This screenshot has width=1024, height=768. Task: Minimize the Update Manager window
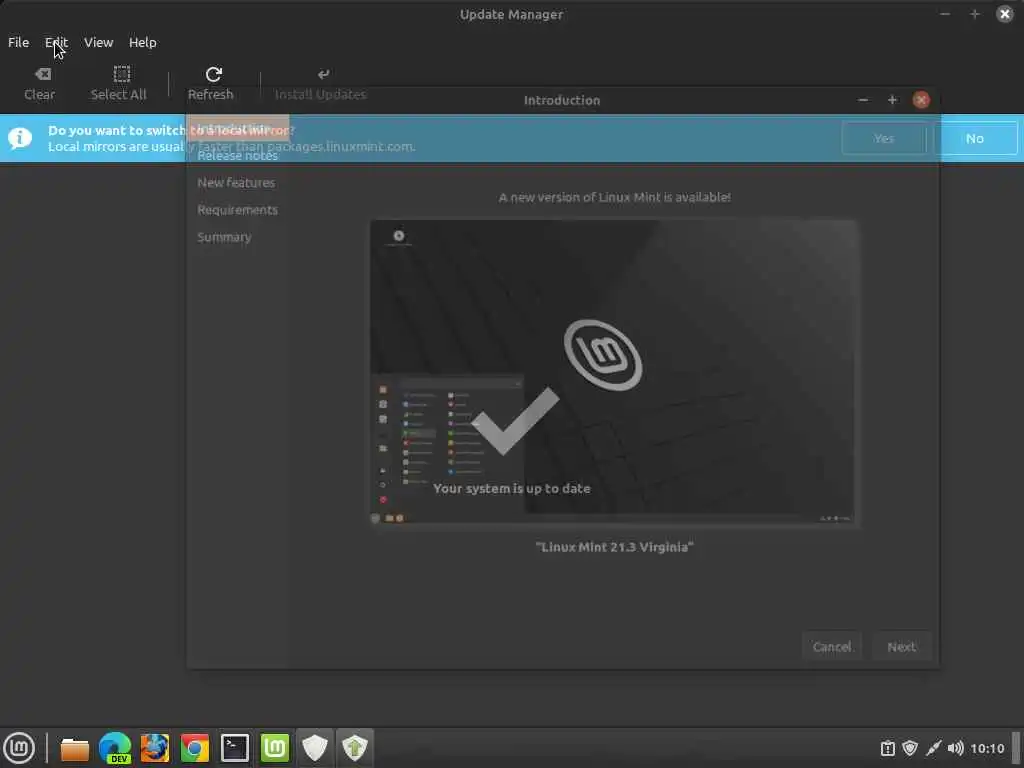point(945,14)
